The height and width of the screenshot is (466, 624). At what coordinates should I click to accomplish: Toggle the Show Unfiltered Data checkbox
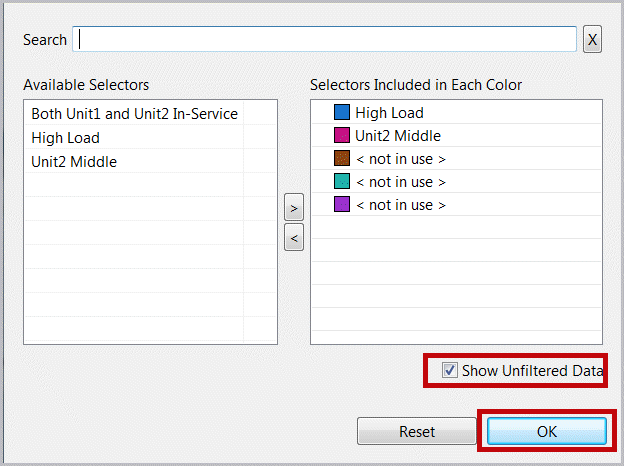point(449,371)
